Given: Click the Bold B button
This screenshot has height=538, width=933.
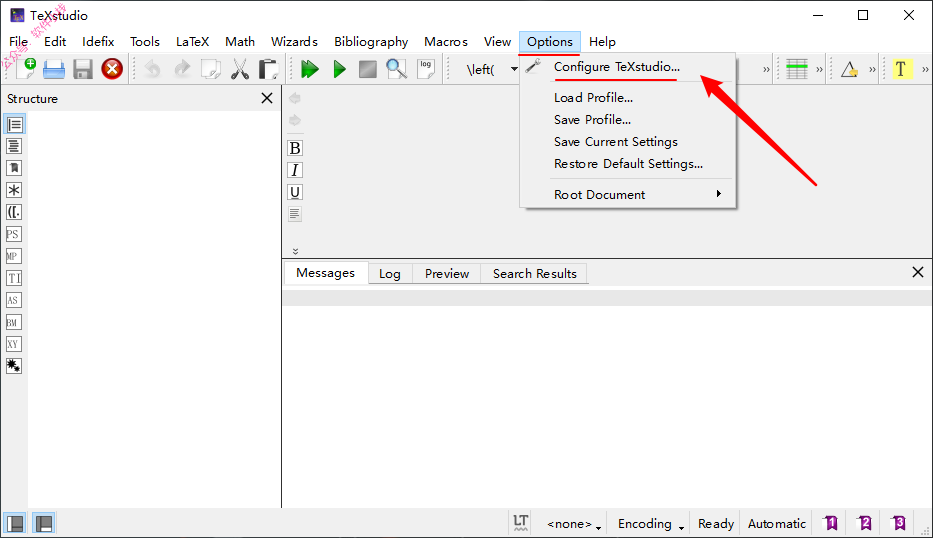Looking at the screenshot, I should [x=295, y=148].
